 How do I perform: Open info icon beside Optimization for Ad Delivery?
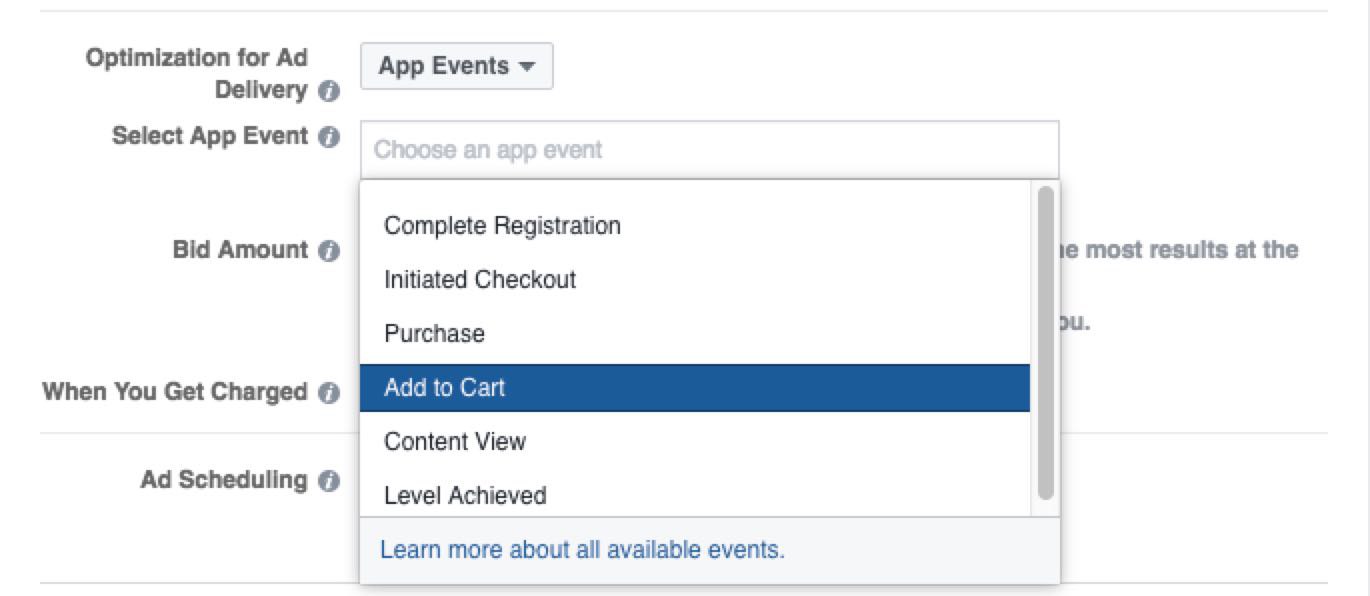pyautogui.click(x=328, y=92)
